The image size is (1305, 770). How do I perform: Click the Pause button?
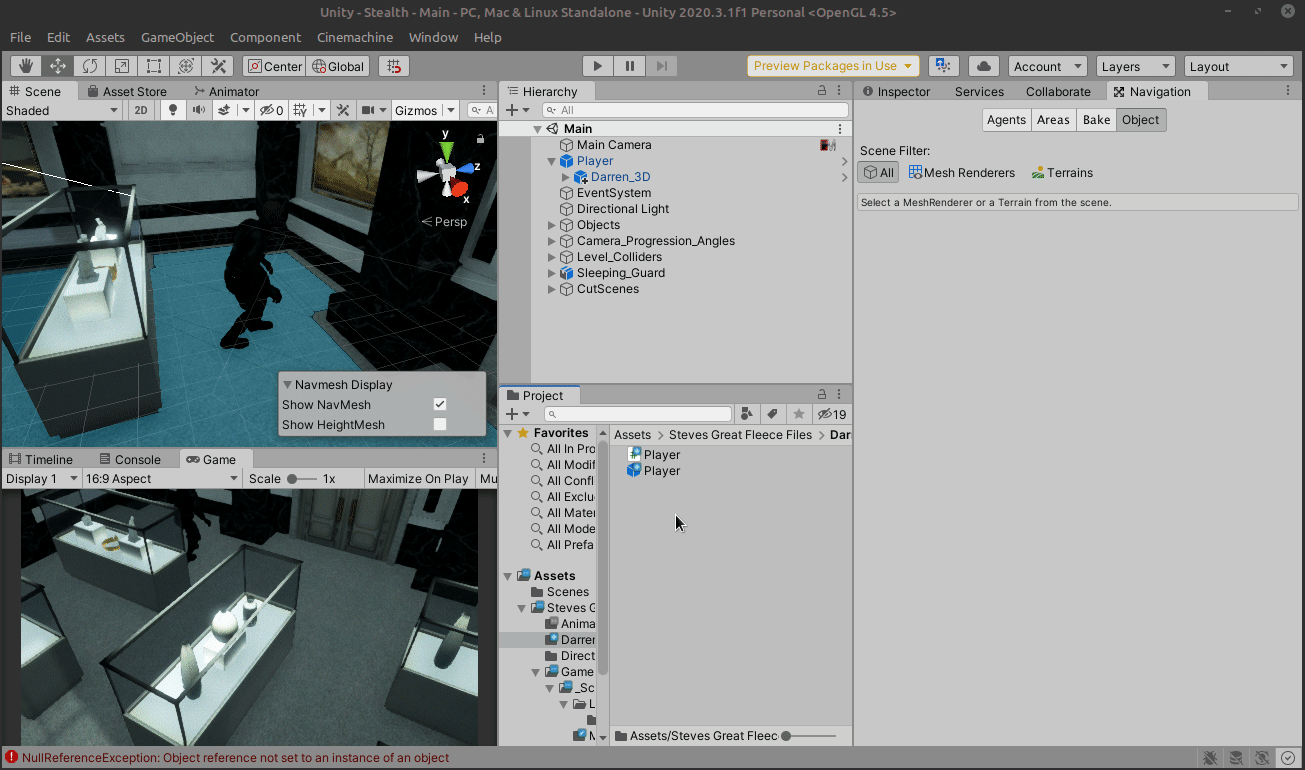click(629, 66)
